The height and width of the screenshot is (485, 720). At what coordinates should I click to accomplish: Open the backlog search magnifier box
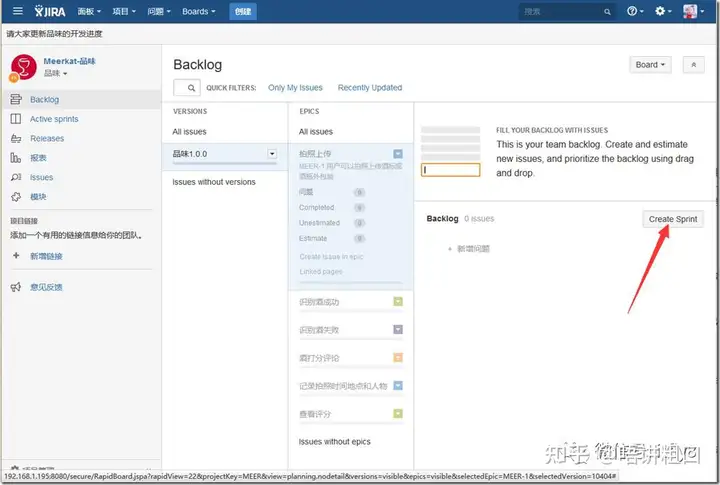[186, 87]
